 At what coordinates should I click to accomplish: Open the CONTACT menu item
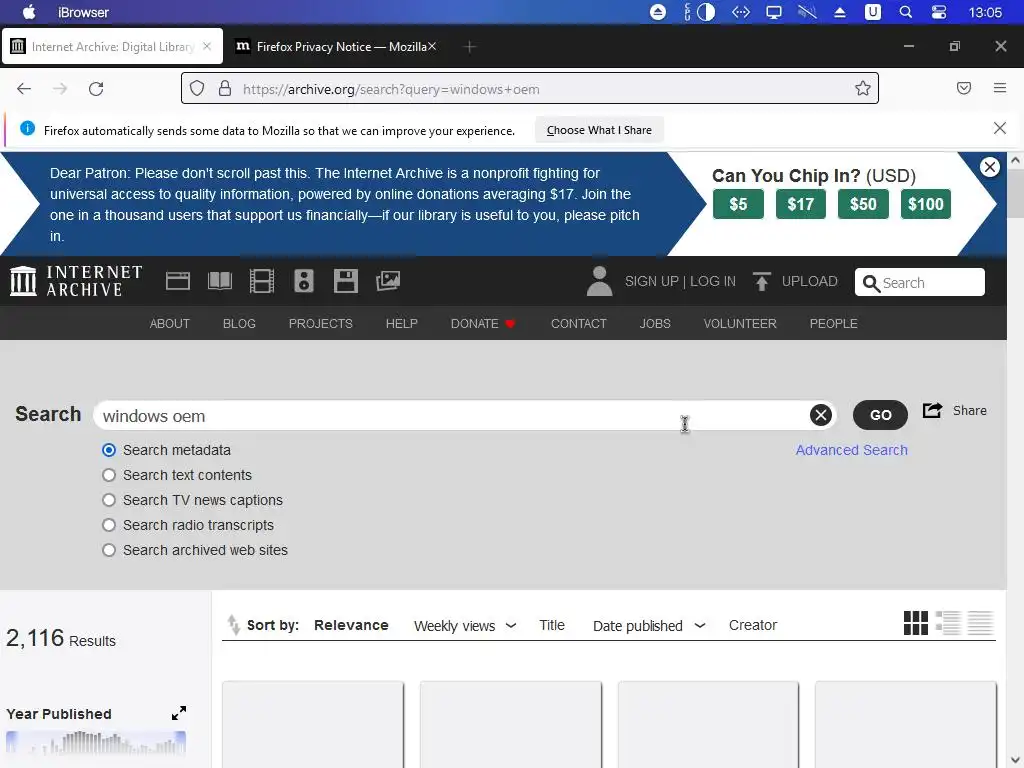click(579, 323)
